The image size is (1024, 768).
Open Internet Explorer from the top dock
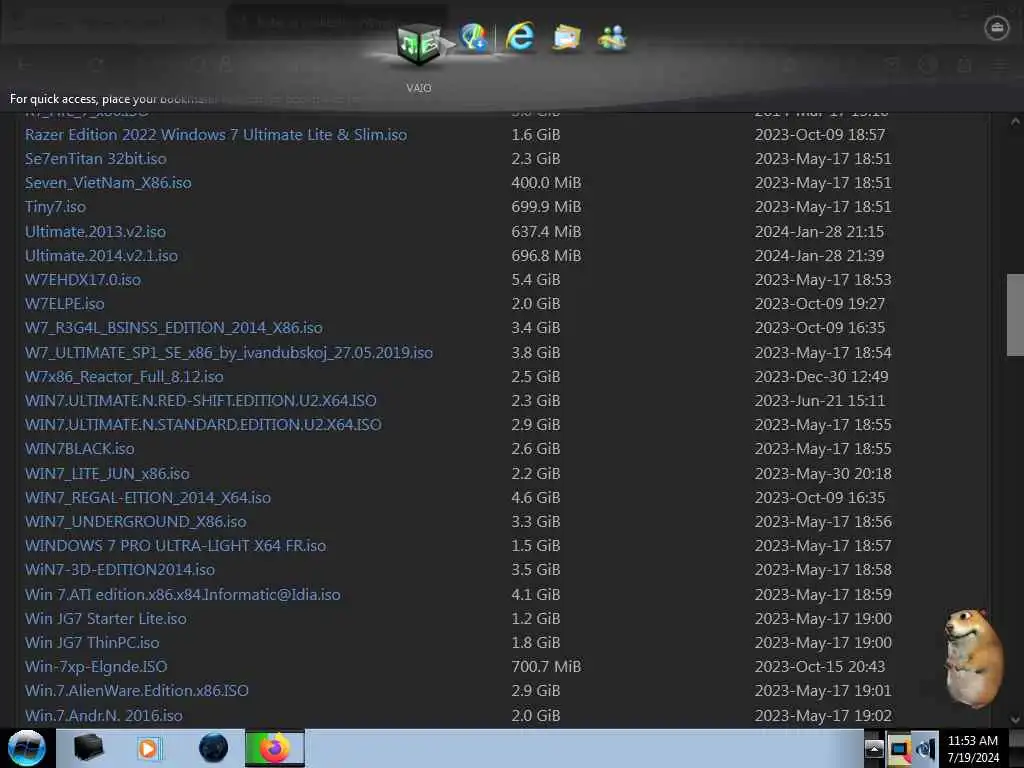pyautogui.click(x=520, y=37)
